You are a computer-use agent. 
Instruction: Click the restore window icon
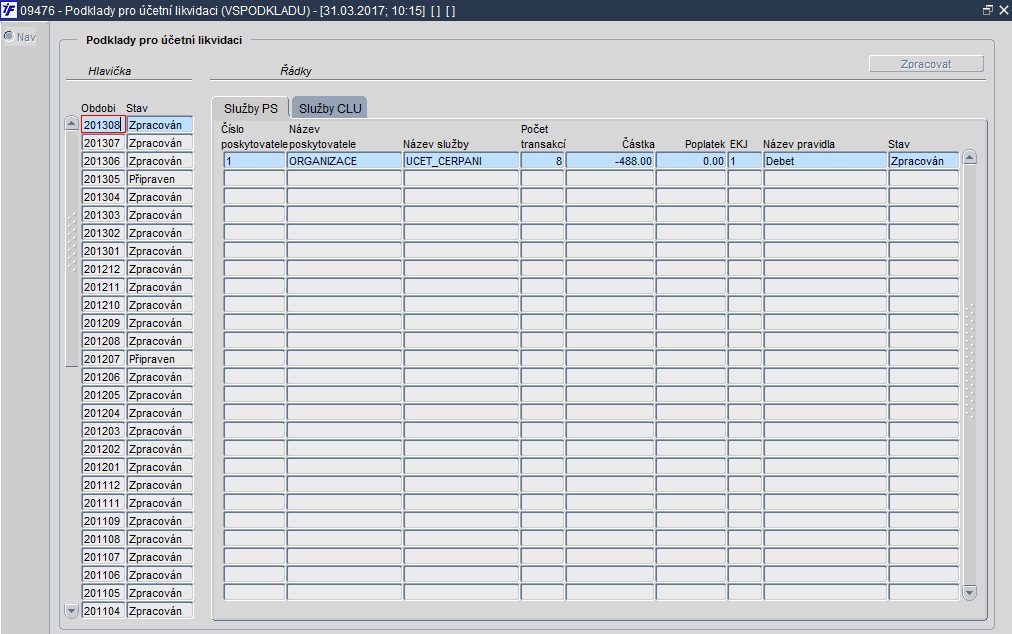[987, 10]
